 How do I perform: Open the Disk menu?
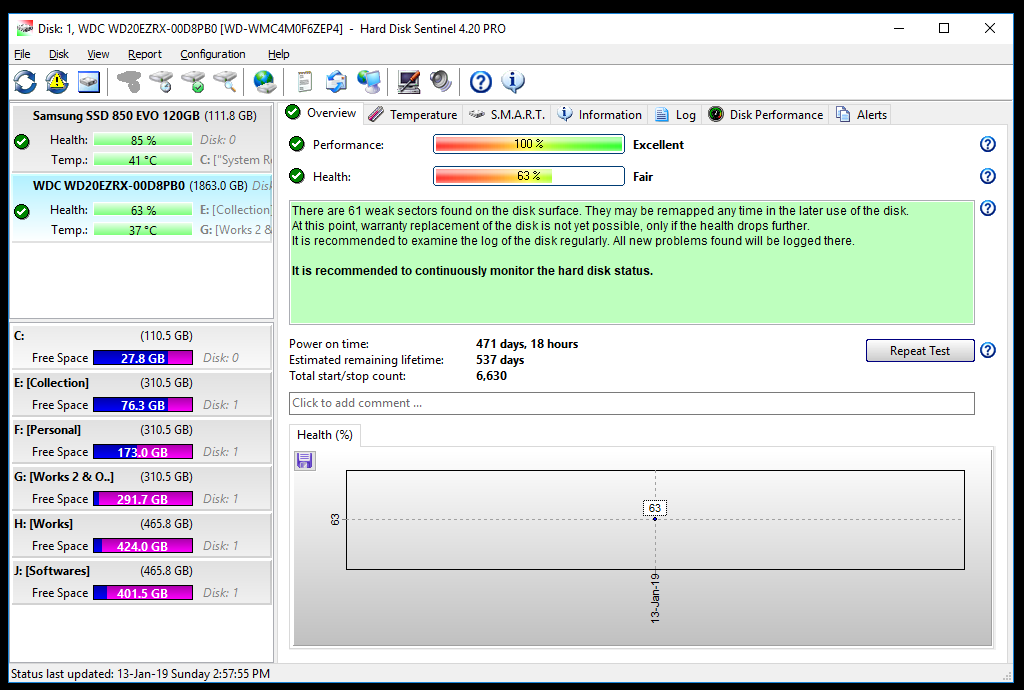pyautogui.click(x=59, y=54)
